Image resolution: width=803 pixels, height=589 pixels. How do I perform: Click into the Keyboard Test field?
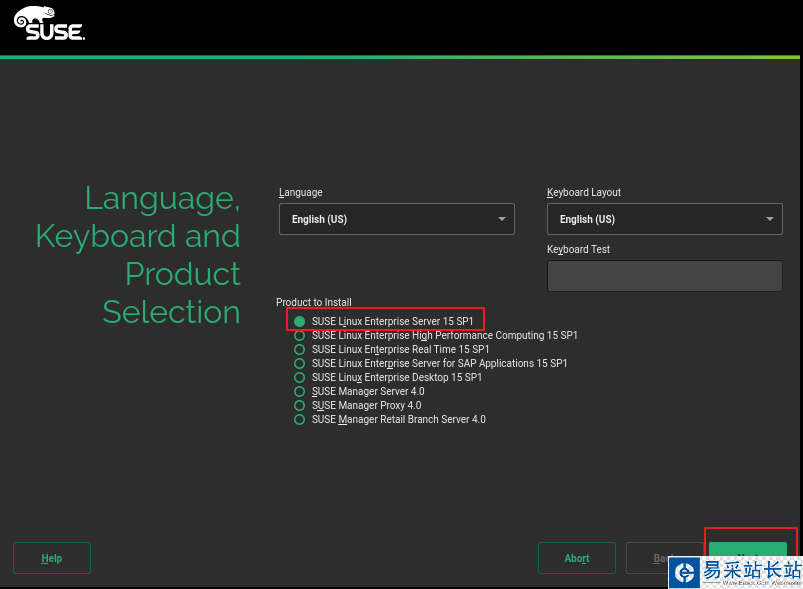tap(664, 276)
